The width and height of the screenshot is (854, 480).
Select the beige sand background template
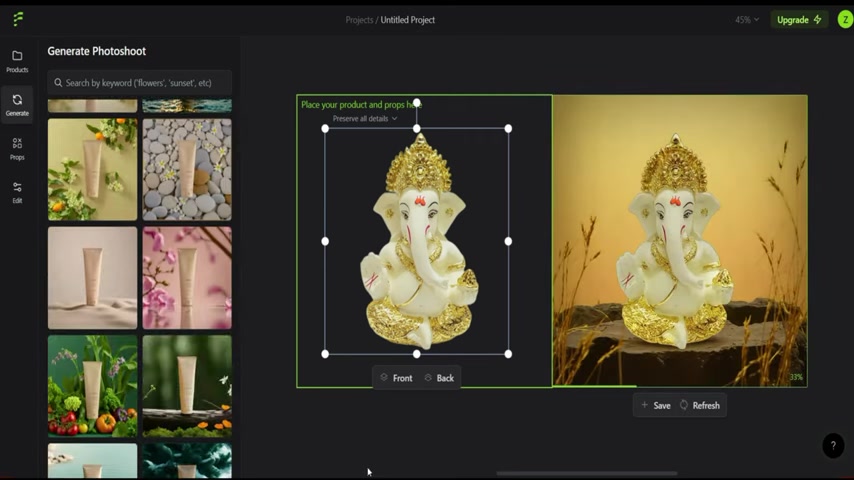[93, 278]
